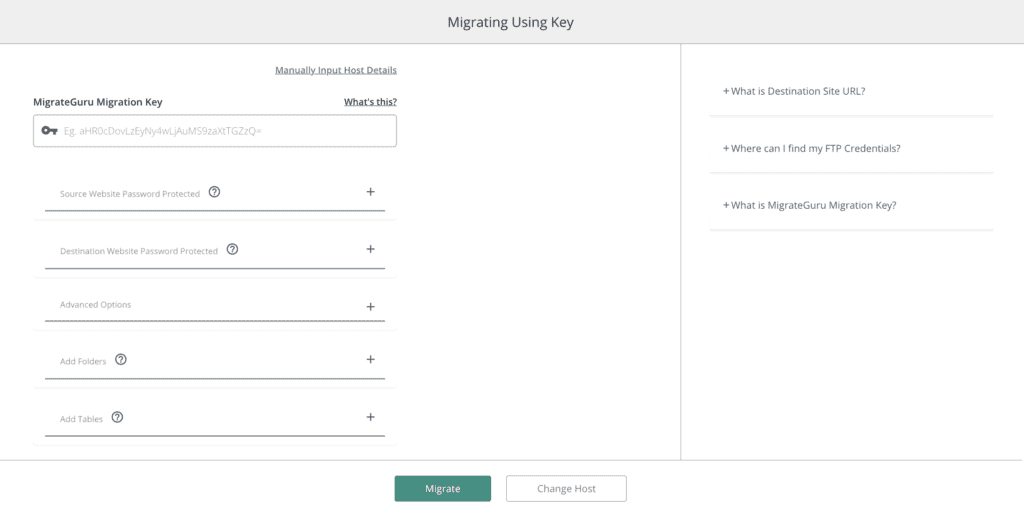Image resolution: width=1024 pixels, height=530 pixels.
Task: Expand 'What is Destination Site URL?' FAQ
Action: pos(793,91)
